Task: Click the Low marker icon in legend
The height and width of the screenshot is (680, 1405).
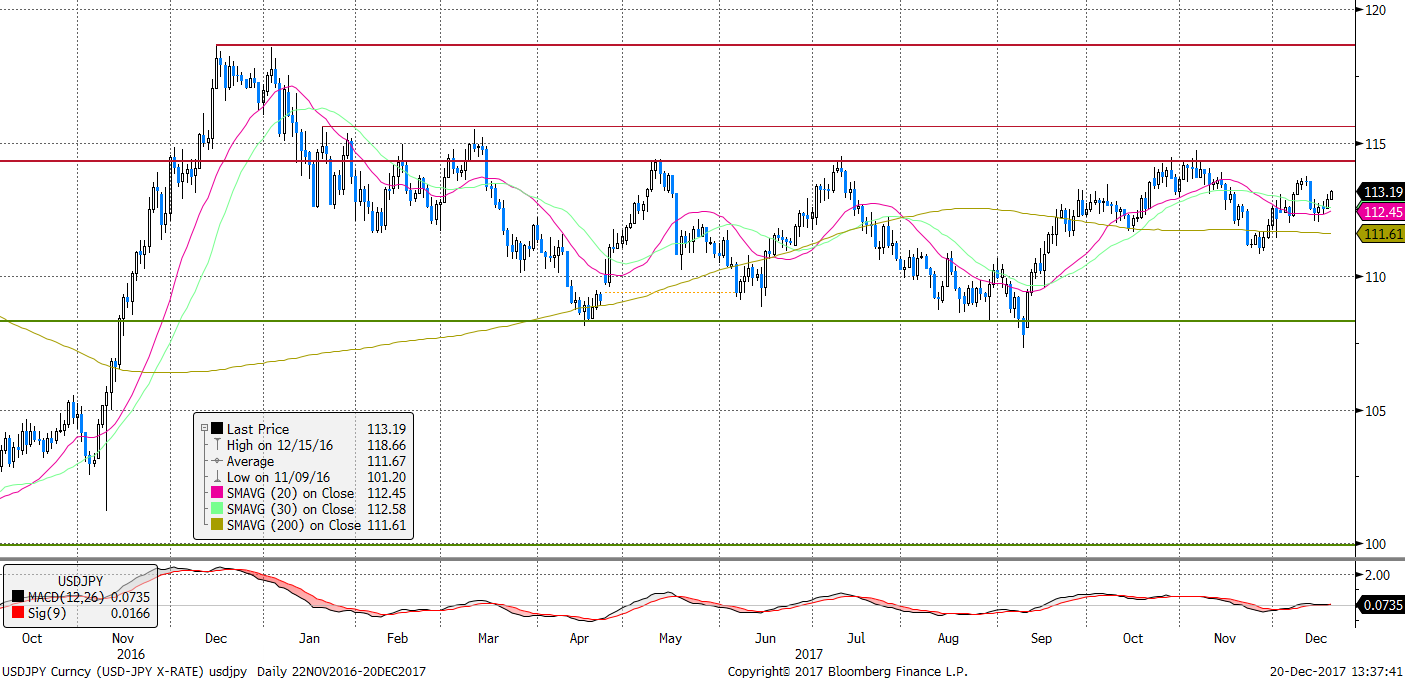Action: 216,477
